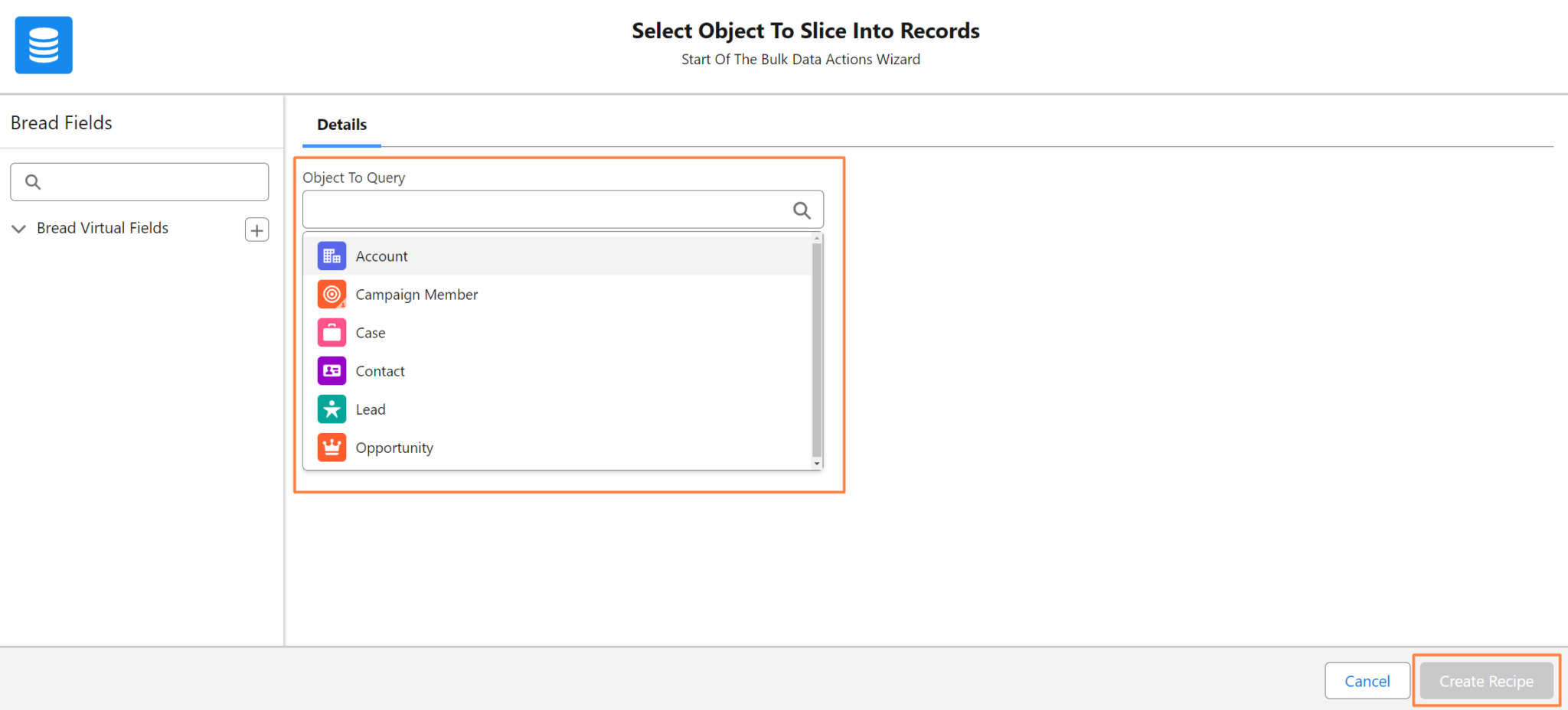Image resolution: width=1568 pixels, height=710 pixels.
Task: Click inside the Object To Query input
Action: tap(536, 209)
